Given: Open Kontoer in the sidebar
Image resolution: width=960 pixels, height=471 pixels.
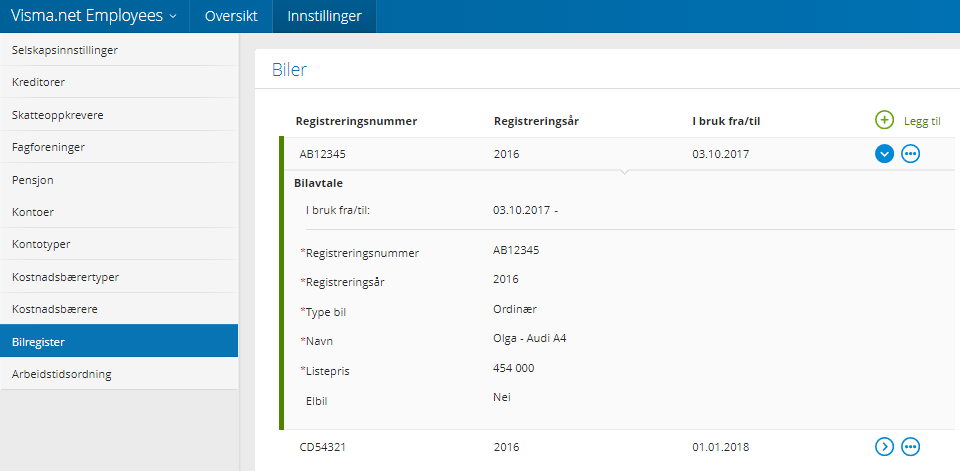Looking at the screenshot, I should pos(119,212).
